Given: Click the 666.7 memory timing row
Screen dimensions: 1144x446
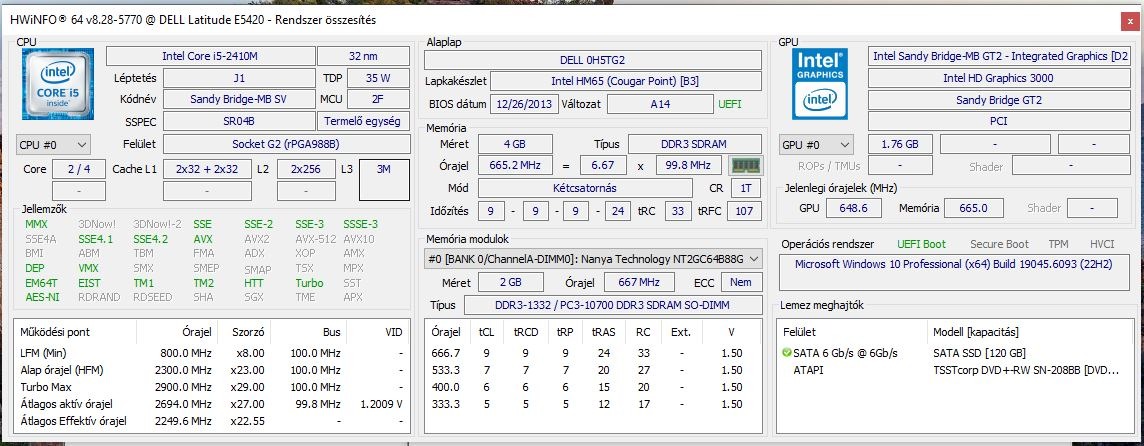Looking at the screenshot, I should (593, 353).
